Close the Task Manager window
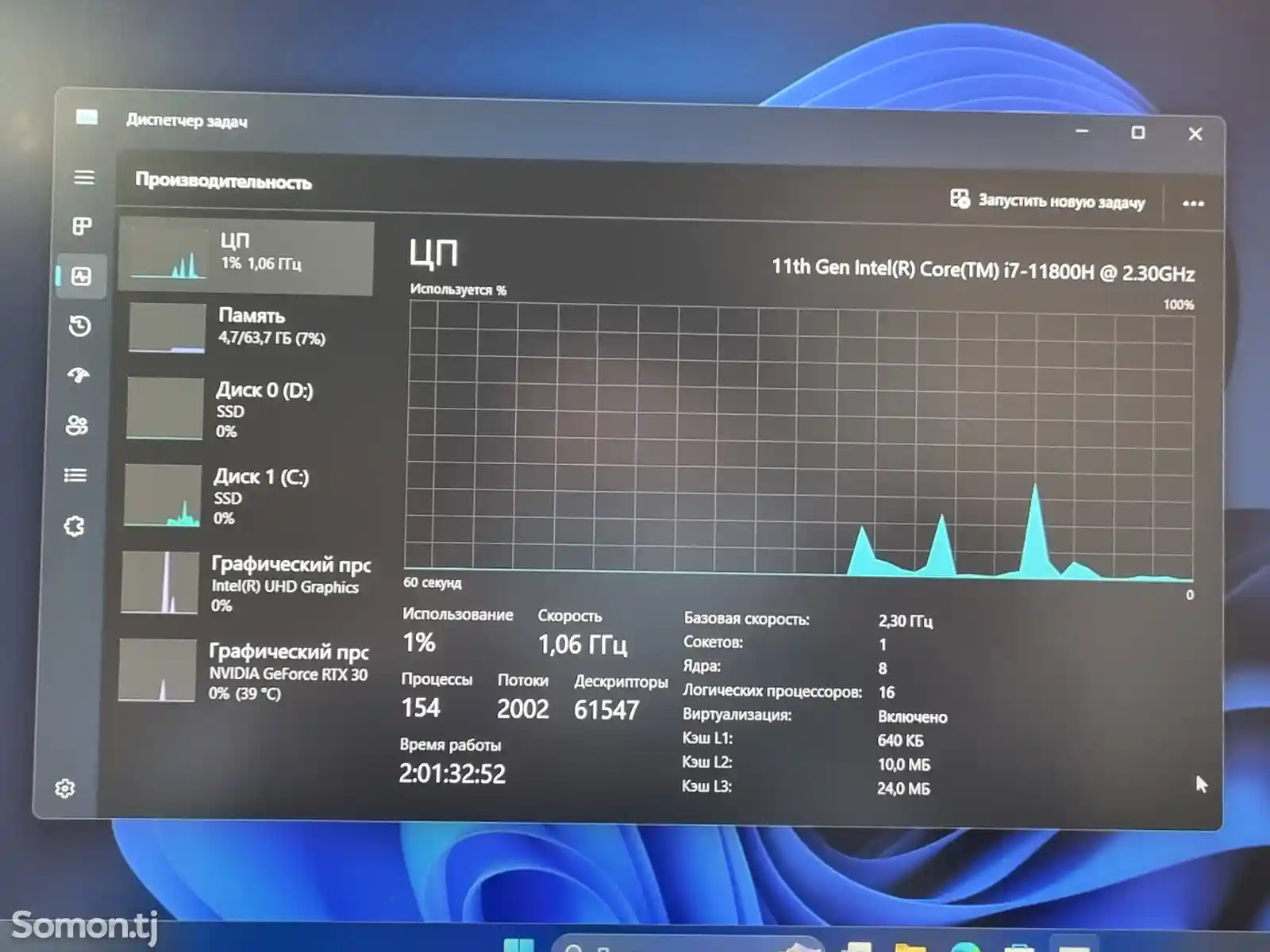This screenshot has width=1270, height=952. [x=1195, y=134]
